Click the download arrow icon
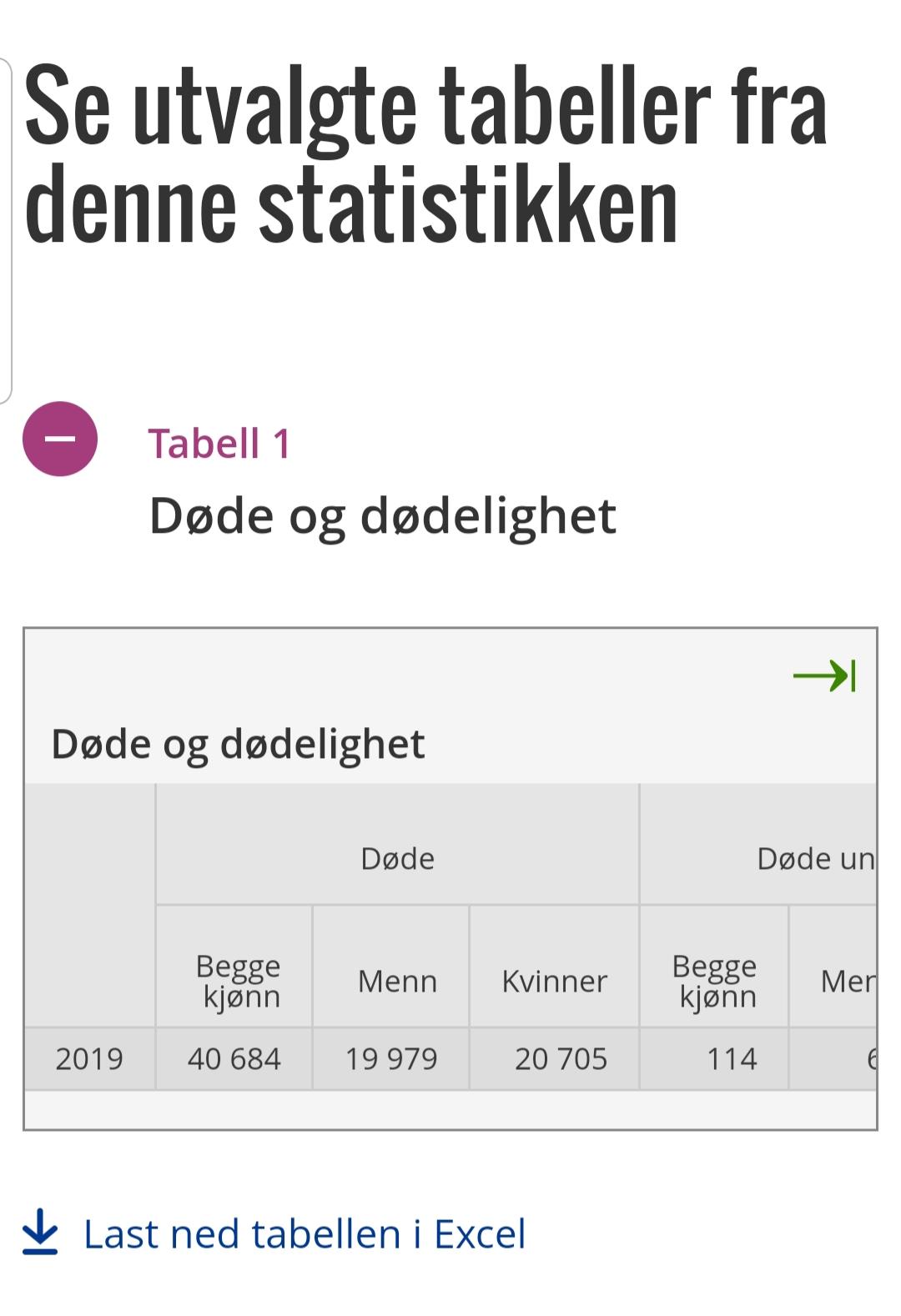The height and width of the screenshot is (1316, 901). [39, 1232]
